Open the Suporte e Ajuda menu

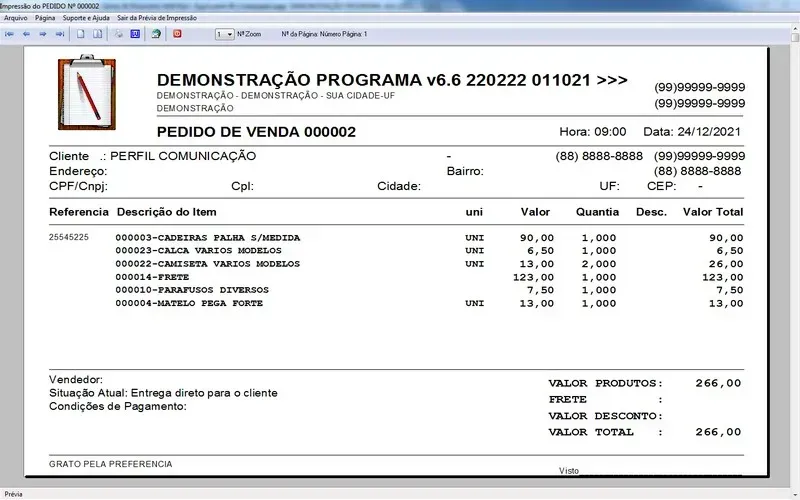click(87, 18)
